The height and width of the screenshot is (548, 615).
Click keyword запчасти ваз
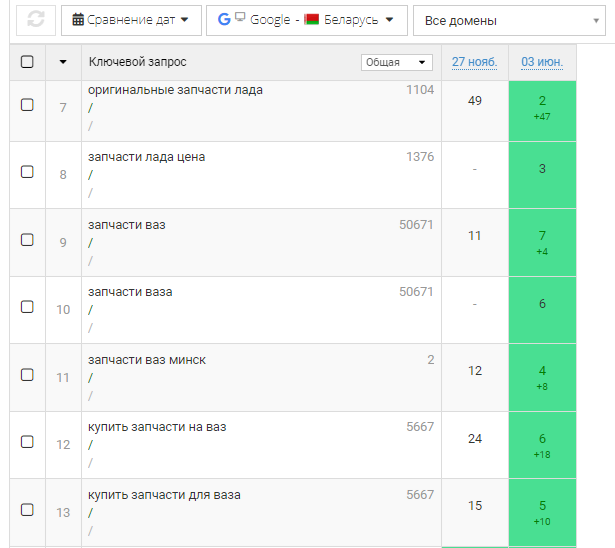coord(127,225)
